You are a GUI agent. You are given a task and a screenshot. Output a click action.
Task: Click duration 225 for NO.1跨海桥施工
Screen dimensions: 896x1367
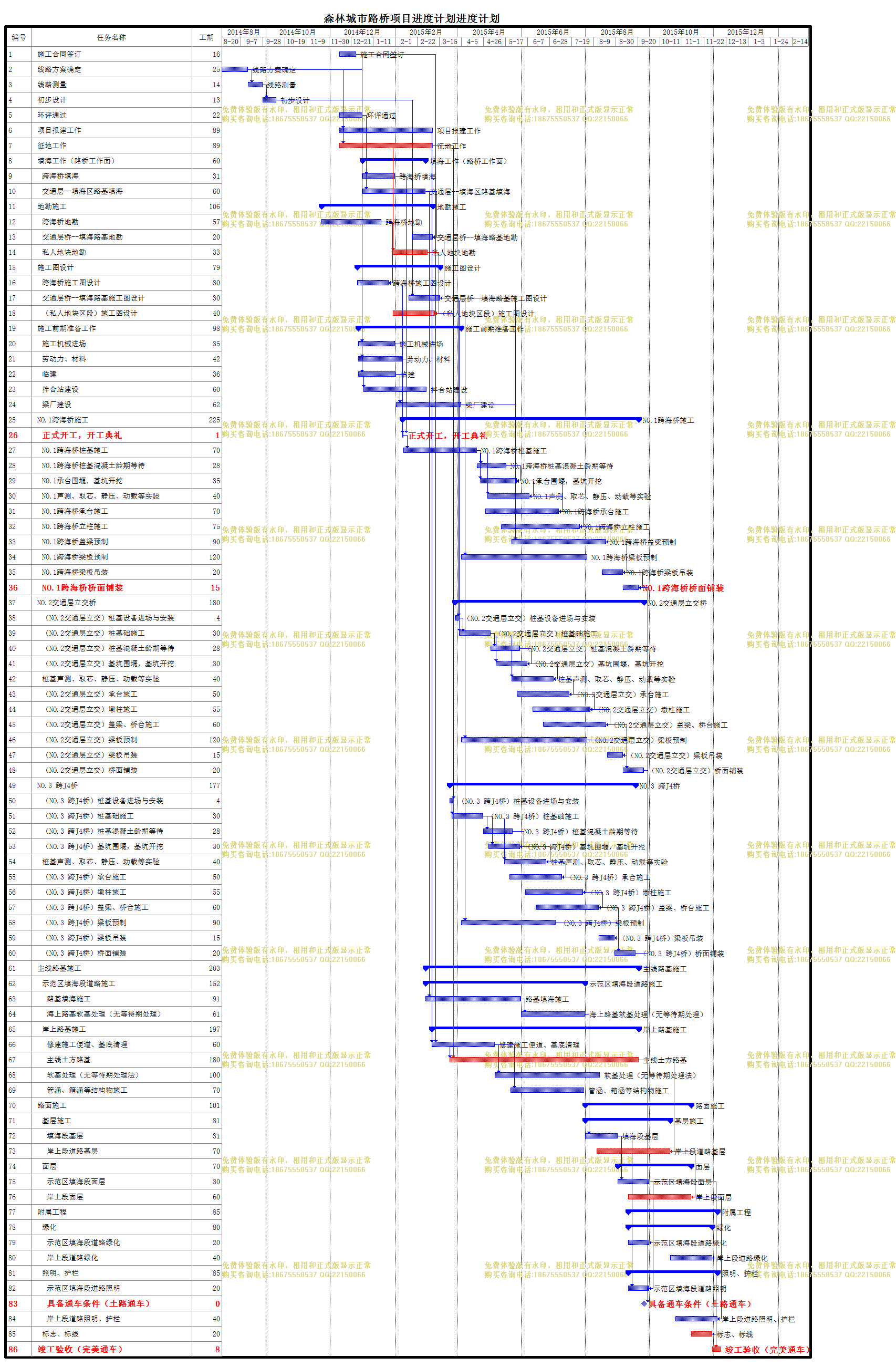coord(214,420)
